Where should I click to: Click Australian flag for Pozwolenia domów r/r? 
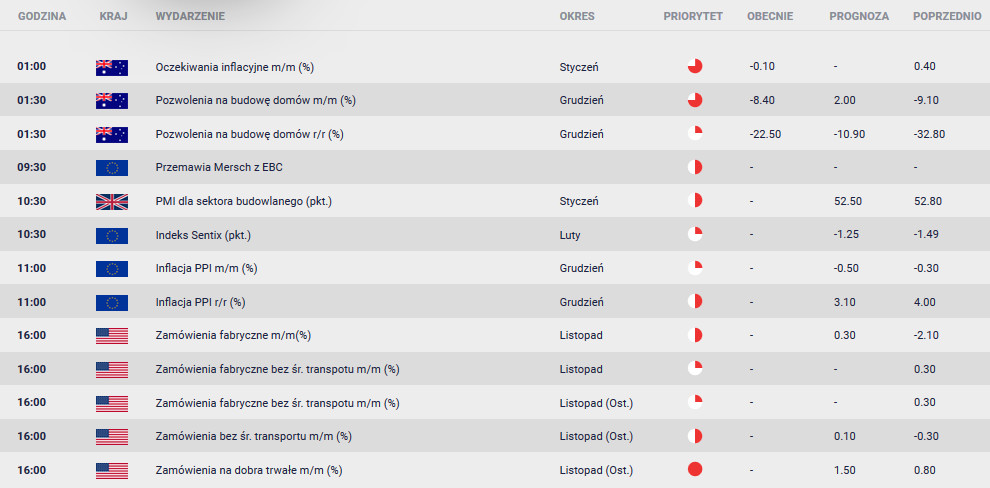[x=112, y=134]
